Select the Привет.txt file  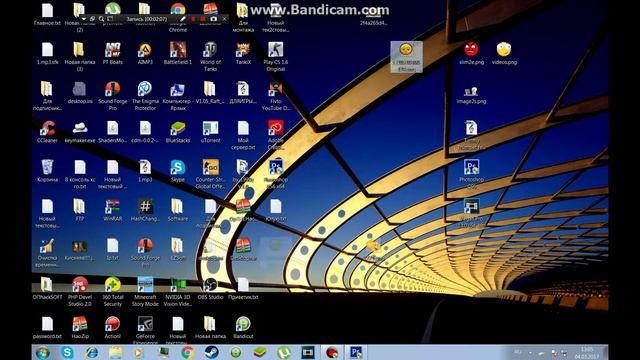click(x=243, y=288)
